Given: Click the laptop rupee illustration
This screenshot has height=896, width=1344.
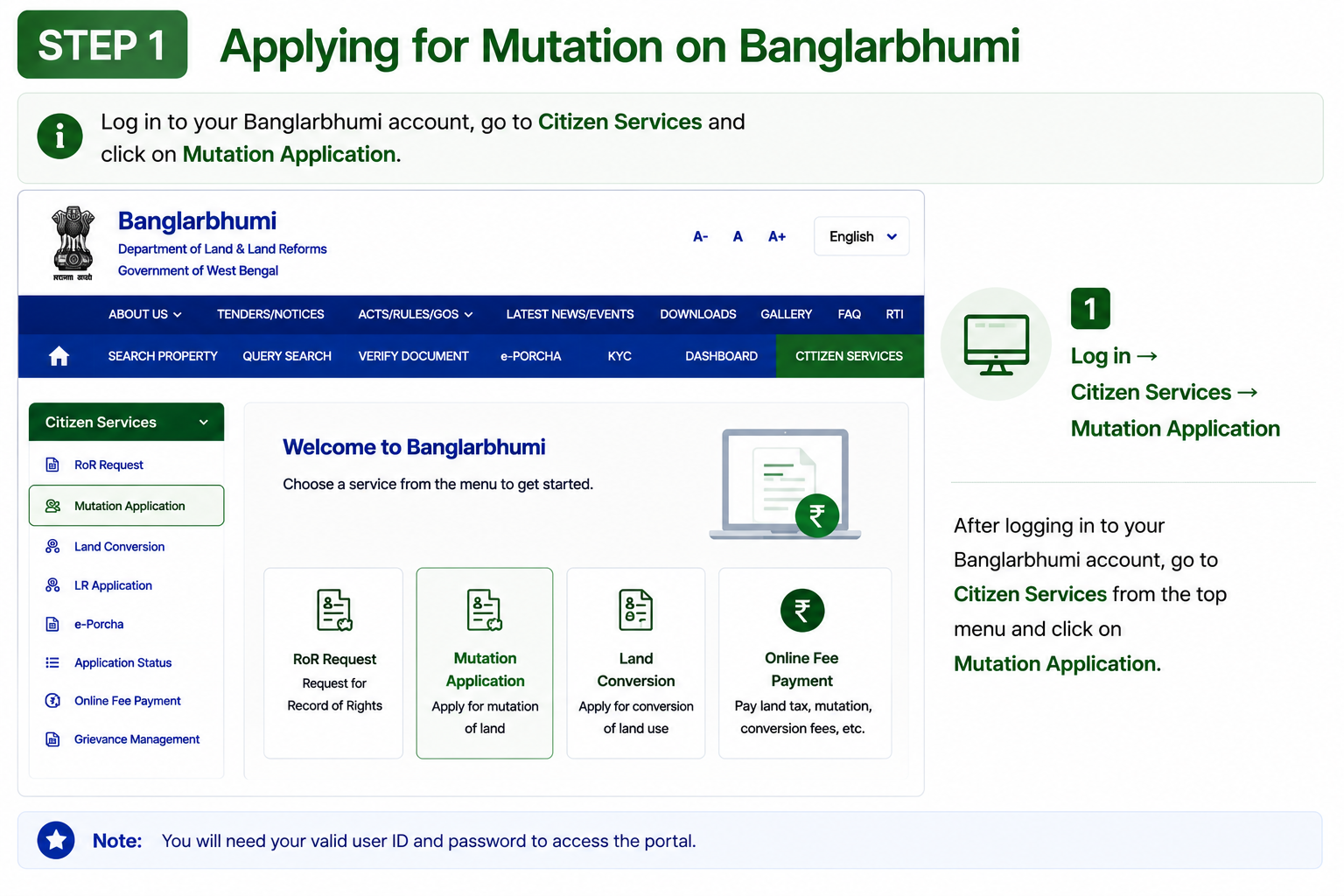Looking at the screenshot, I should (785, 484).
